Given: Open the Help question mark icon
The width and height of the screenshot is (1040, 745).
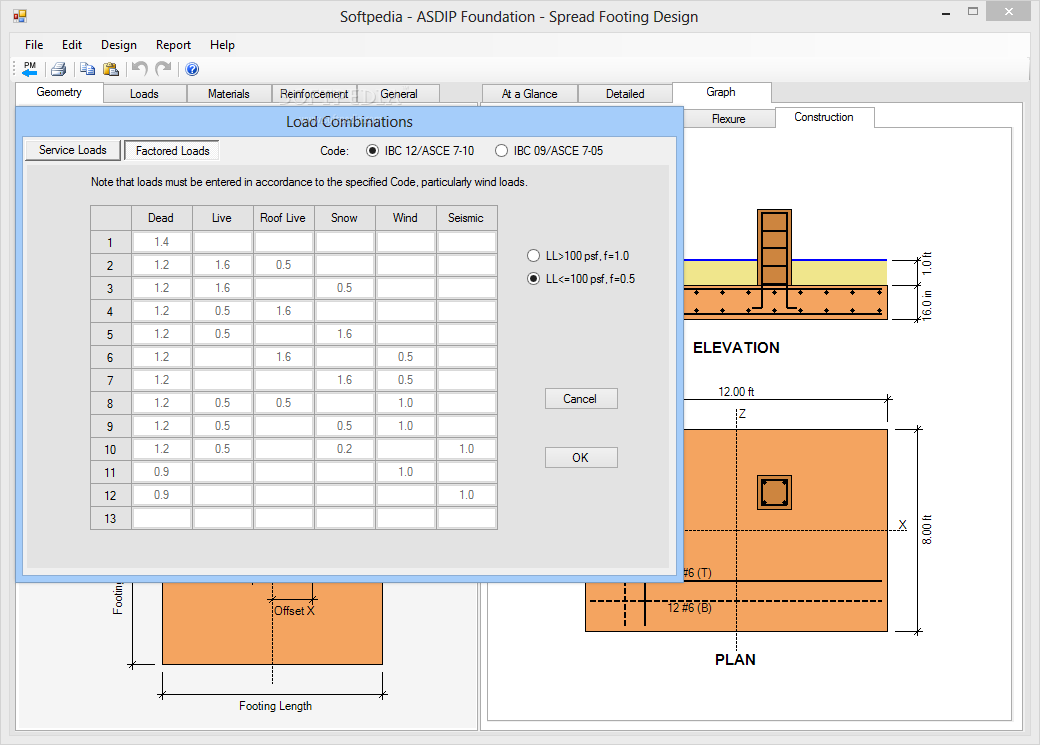Looking at the screenshot, I should (x=192, y=69).
